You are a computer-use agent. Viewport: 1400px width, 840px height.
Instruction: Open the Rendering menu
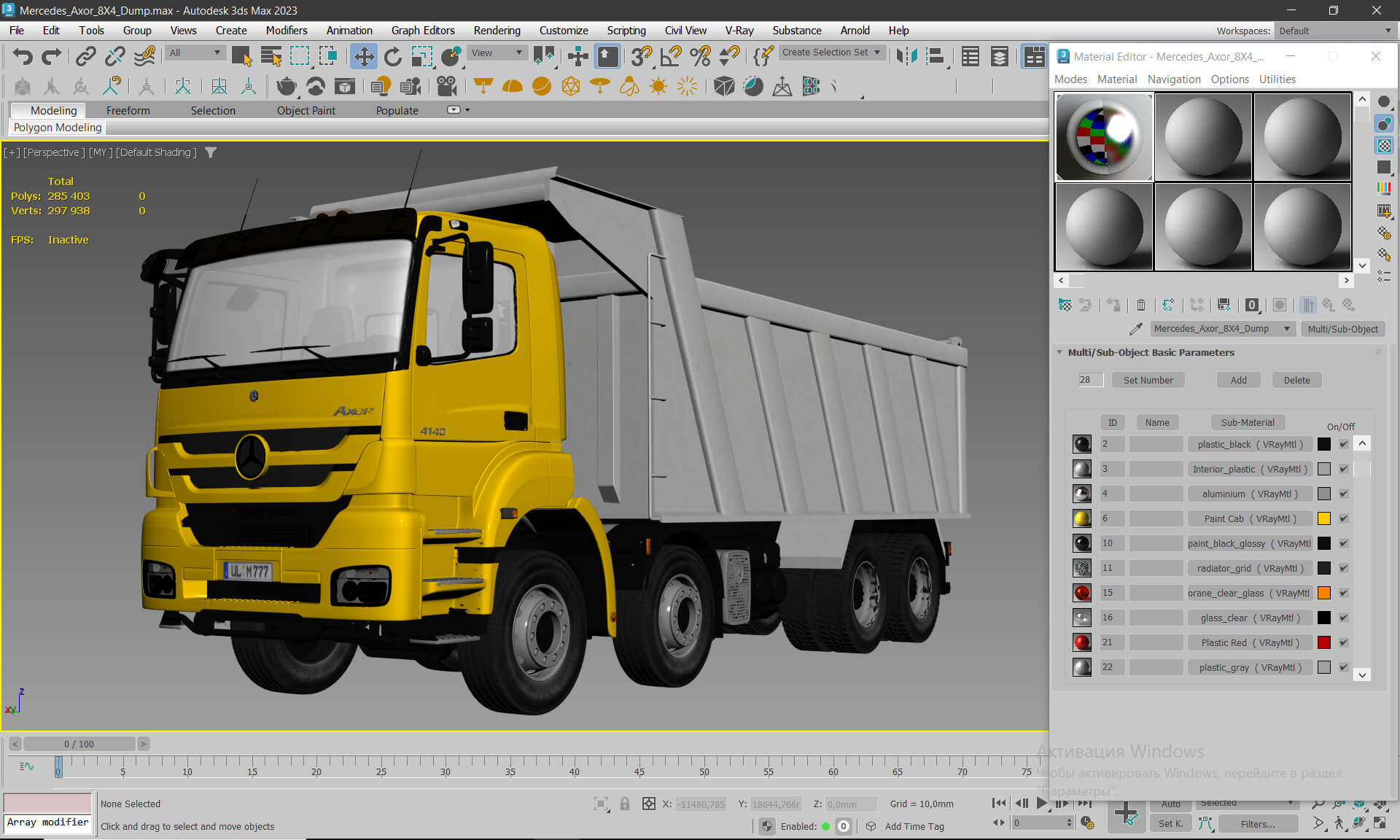(497, 31)
